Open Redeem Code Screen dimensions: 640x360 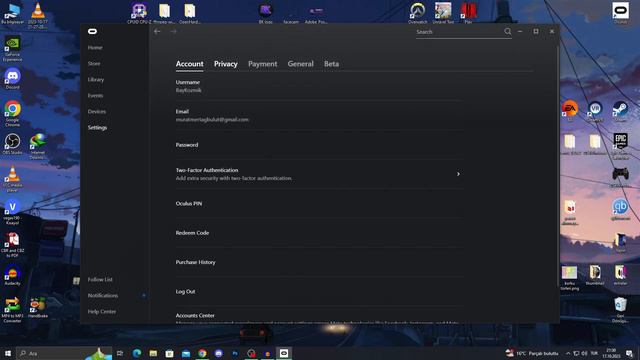click(320, 233)
